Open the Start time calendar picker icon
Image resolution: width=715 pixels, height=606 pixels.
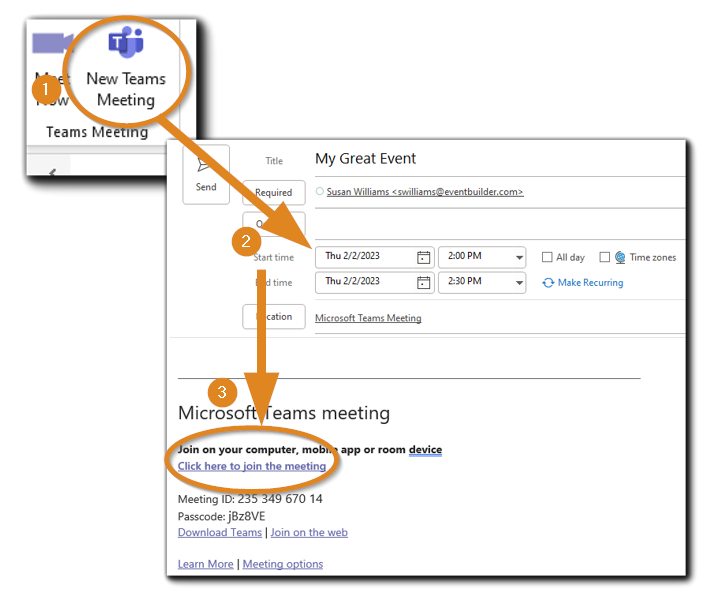coord(423,257)
